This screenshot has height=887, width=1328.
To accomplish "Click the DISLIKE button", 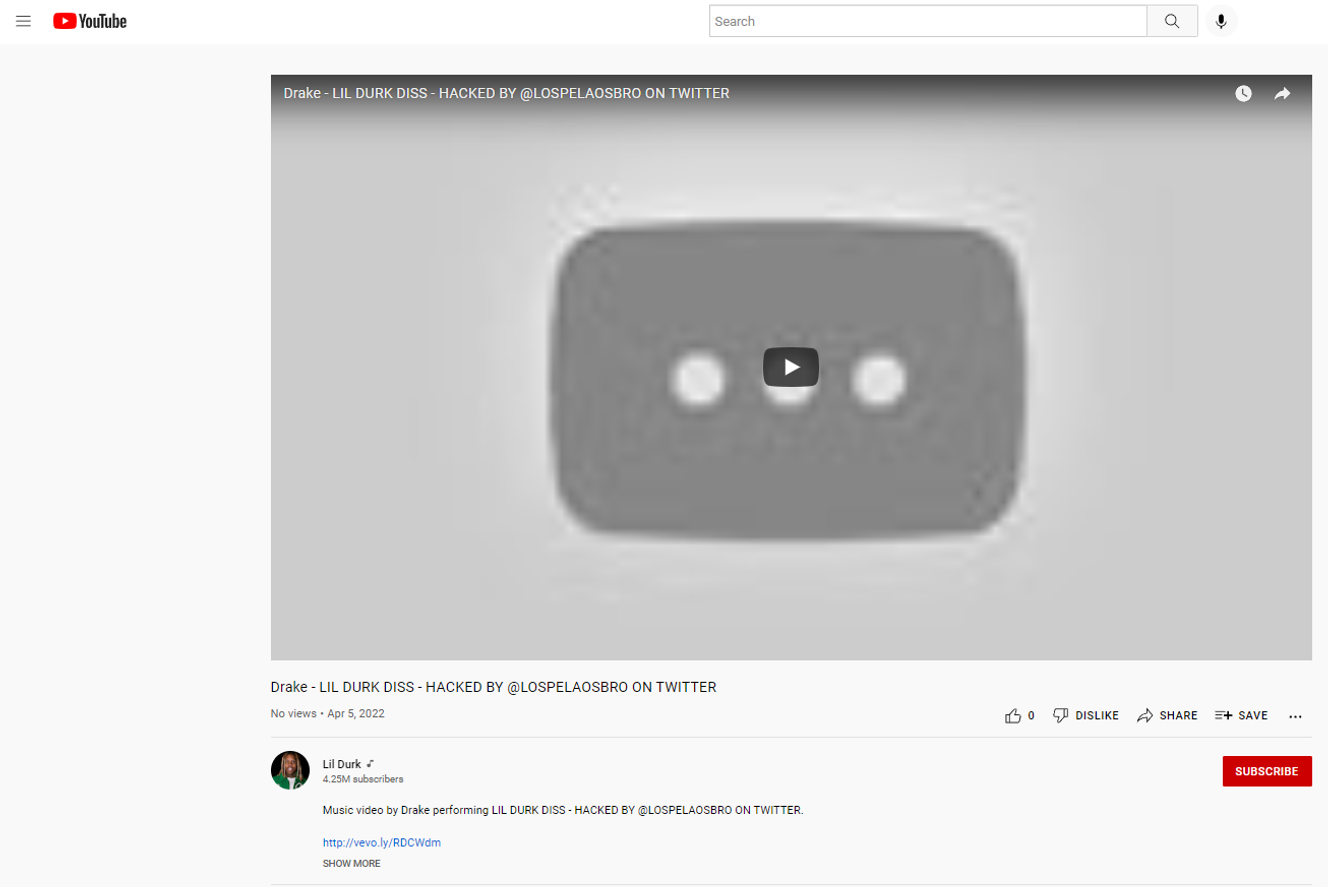I will tap(1086, 716).
